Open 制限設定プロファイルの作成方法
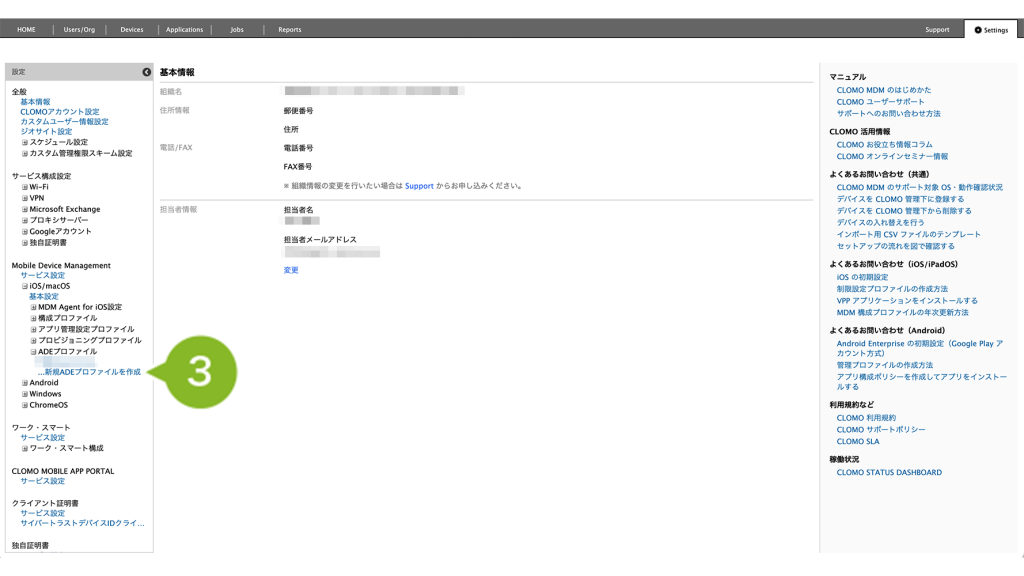The height and width of the screenshot is (576, 1024). point(892,289)
